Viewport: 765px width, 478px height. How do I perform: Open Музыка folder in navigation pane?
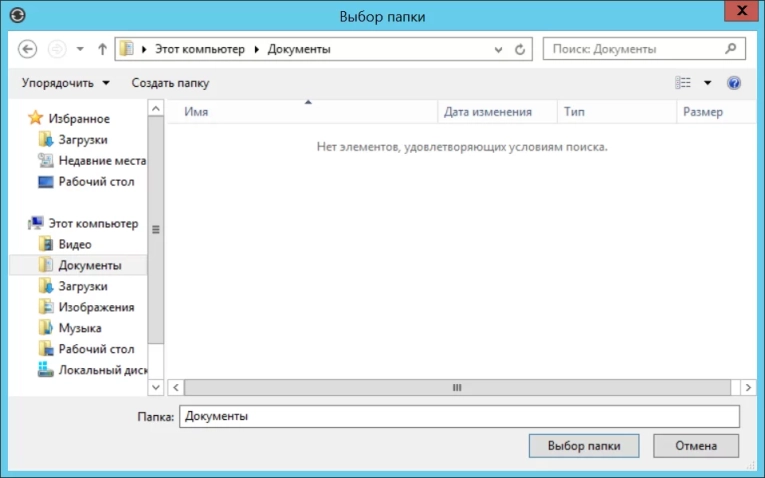click(x=79, y=328)
